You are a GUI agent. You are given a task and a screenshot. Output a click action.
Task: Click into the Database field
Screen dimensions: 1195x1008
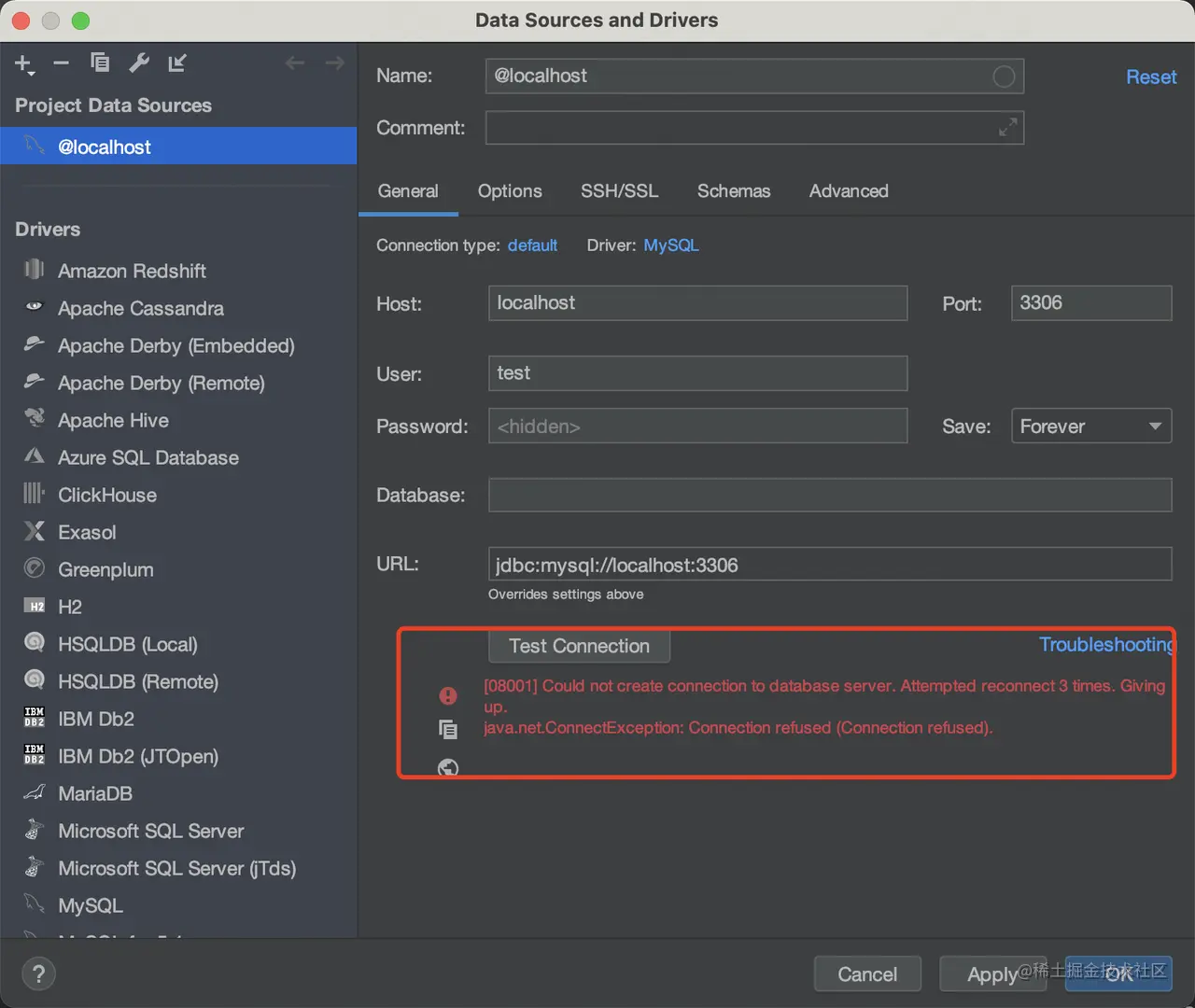point(830,496)
